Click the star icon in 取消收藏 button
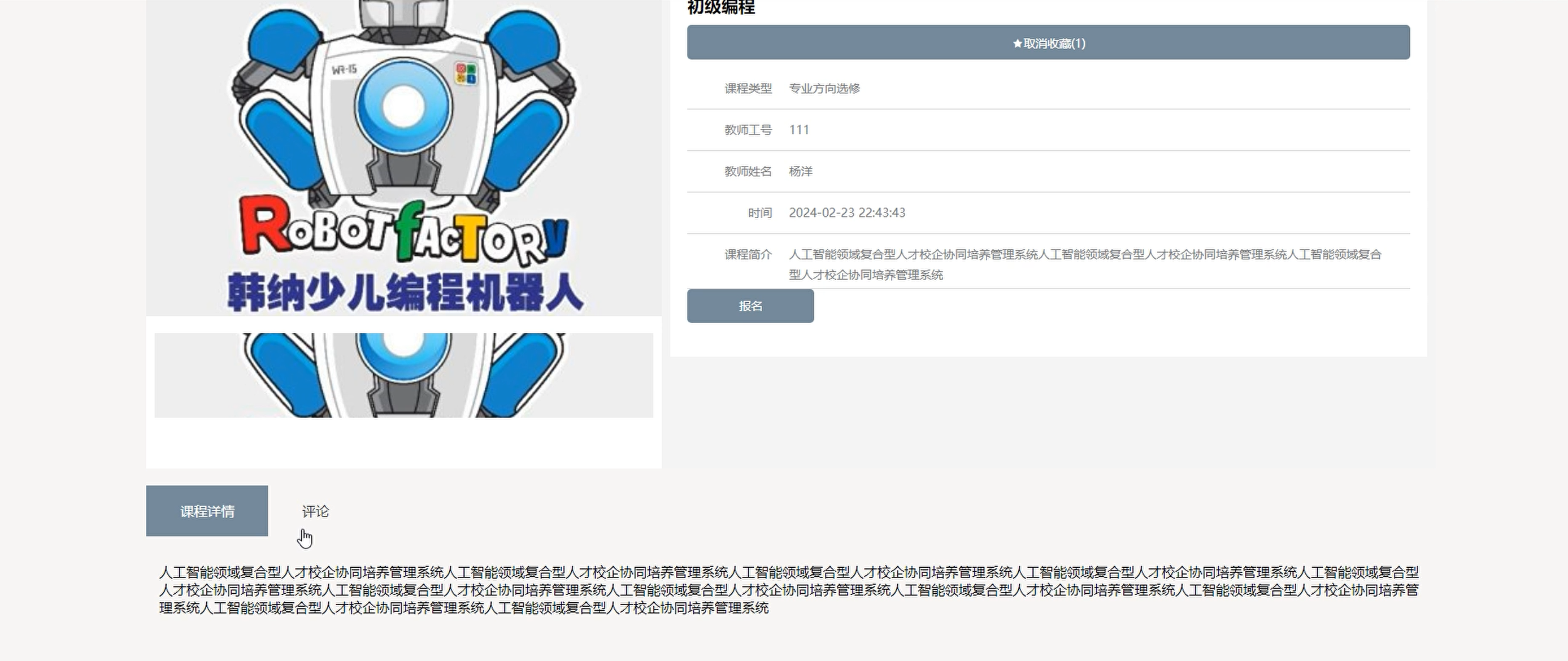The height and width of the screenshot is (661, 1568). 1017,44
